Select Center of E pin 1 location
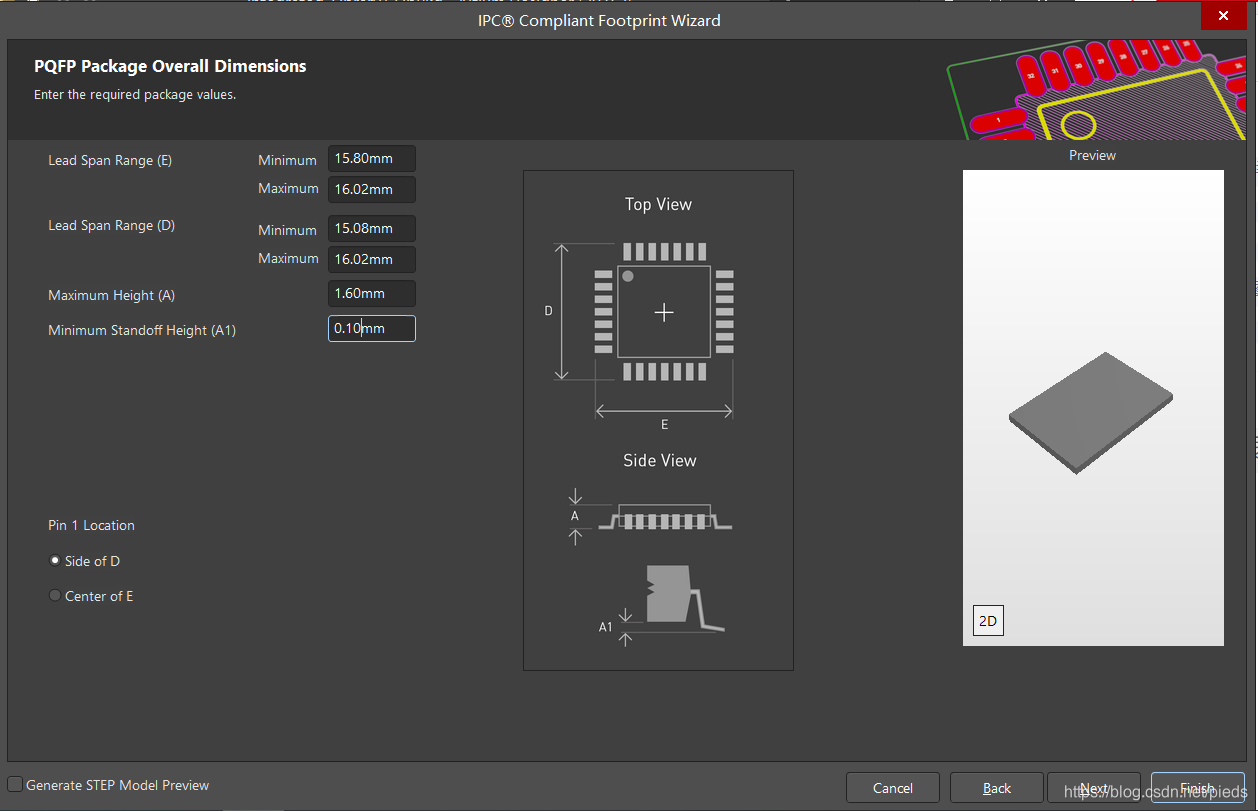This screenshot has height=811, width=1258. (x=55, y=596)
